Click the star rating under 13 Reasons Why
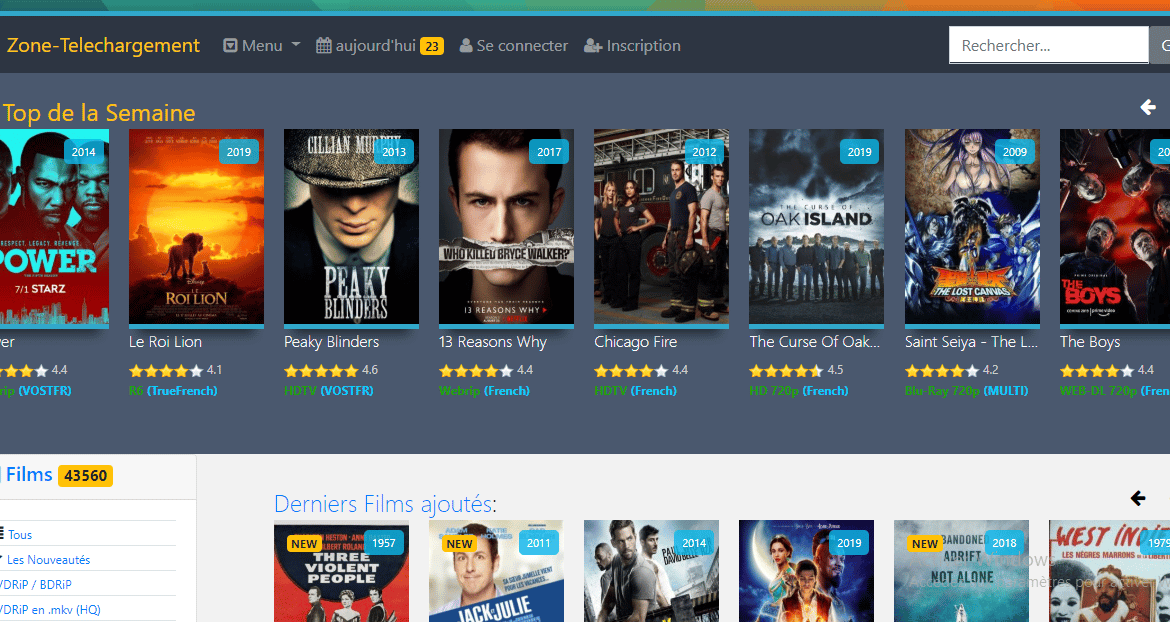 pos(476,371)
